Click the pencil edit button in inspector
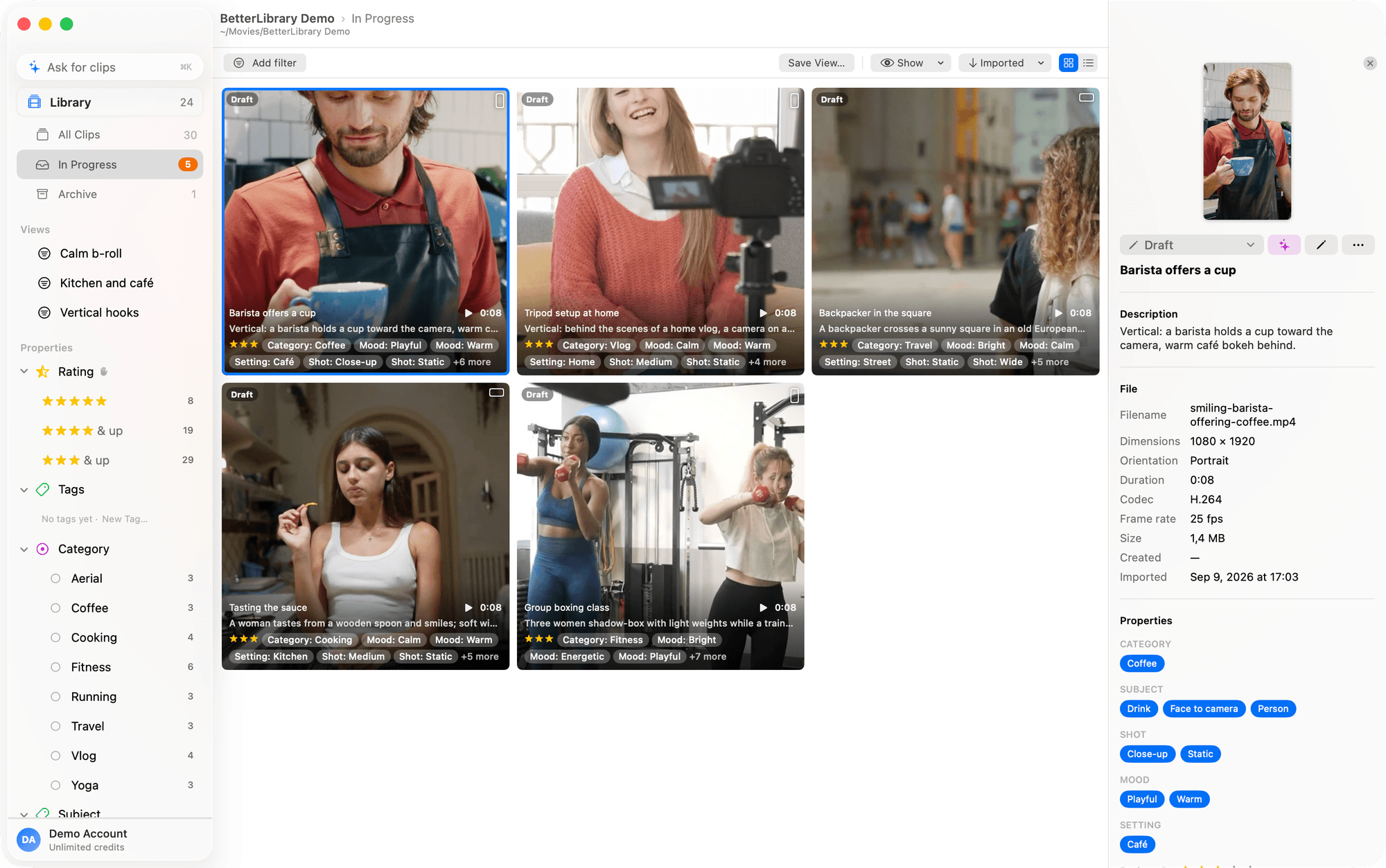The height and width of the screenshot is (868, 1386). (1321, 245)
